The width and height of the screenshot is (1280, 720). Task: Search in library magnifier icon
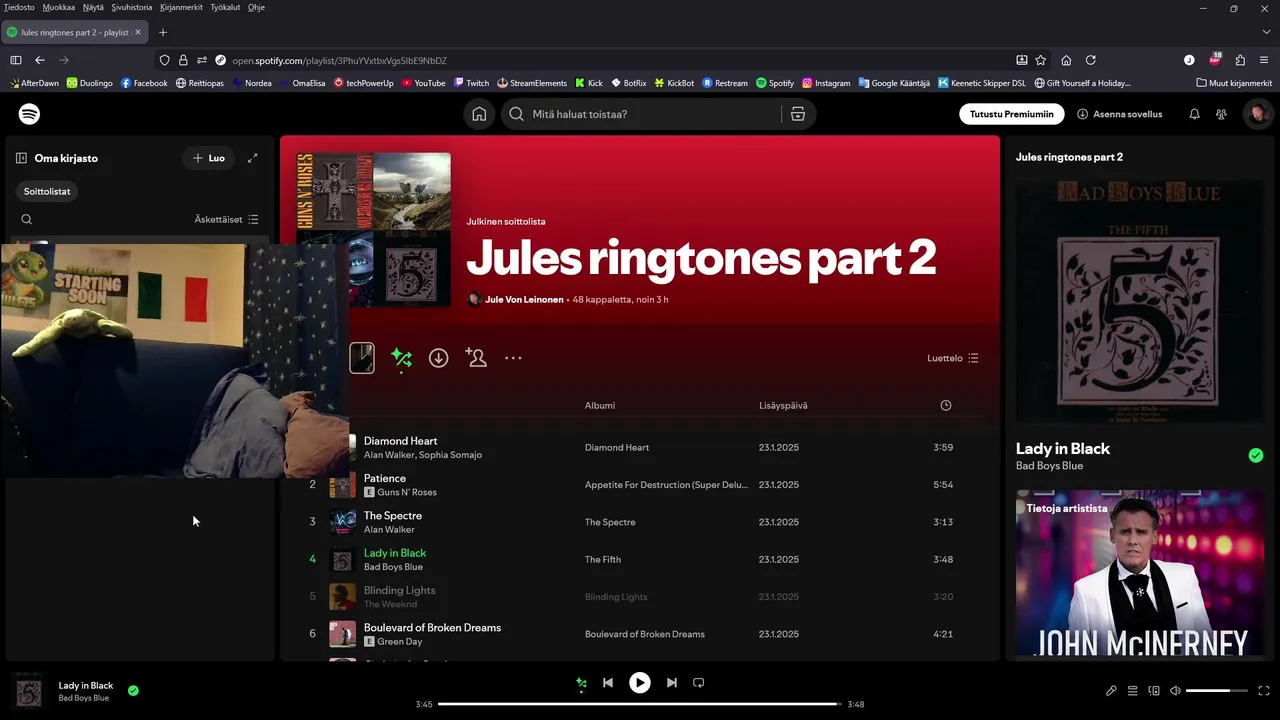click(x=27, y=219)
